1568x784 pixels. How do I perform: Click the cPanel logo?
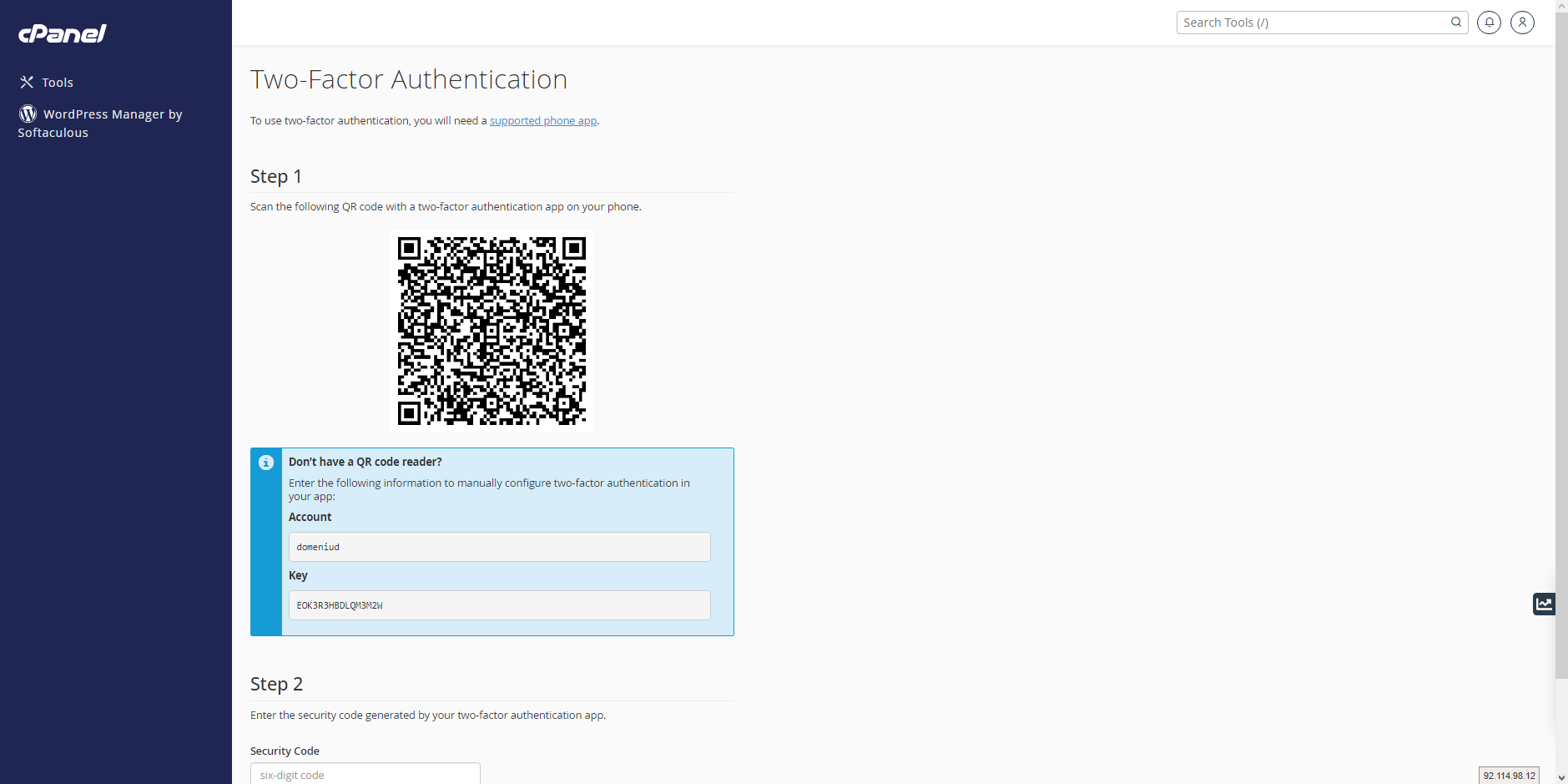point(63,33)
